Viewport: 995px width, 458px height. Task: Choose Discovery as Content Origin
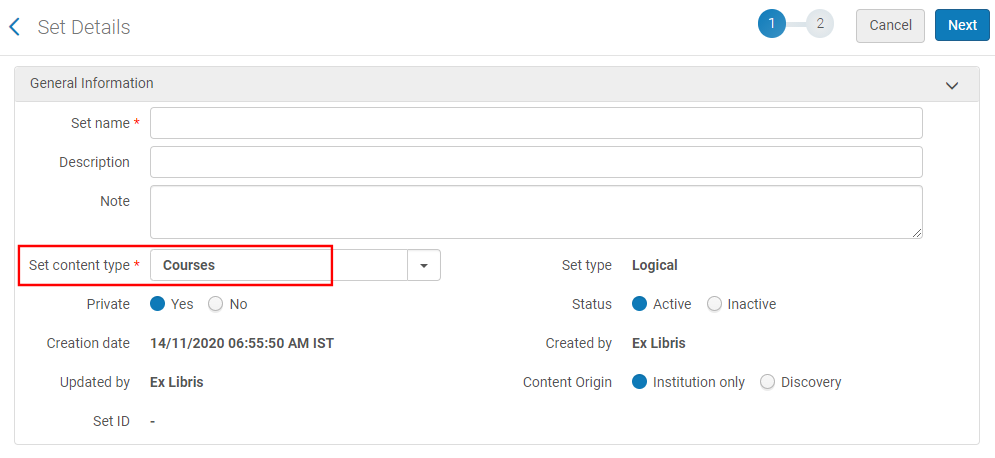(768, 382)
